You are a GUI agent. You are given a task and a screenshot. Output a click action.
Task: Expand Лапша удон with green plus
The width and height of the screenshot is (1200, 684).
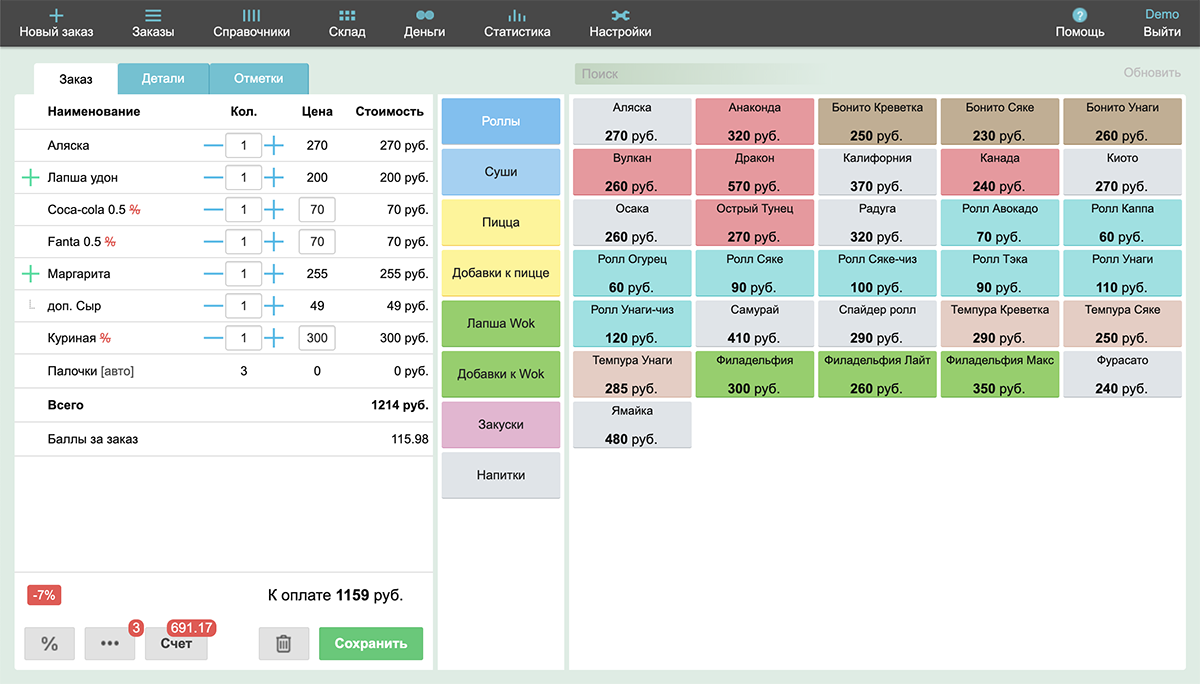click(31, 178)
